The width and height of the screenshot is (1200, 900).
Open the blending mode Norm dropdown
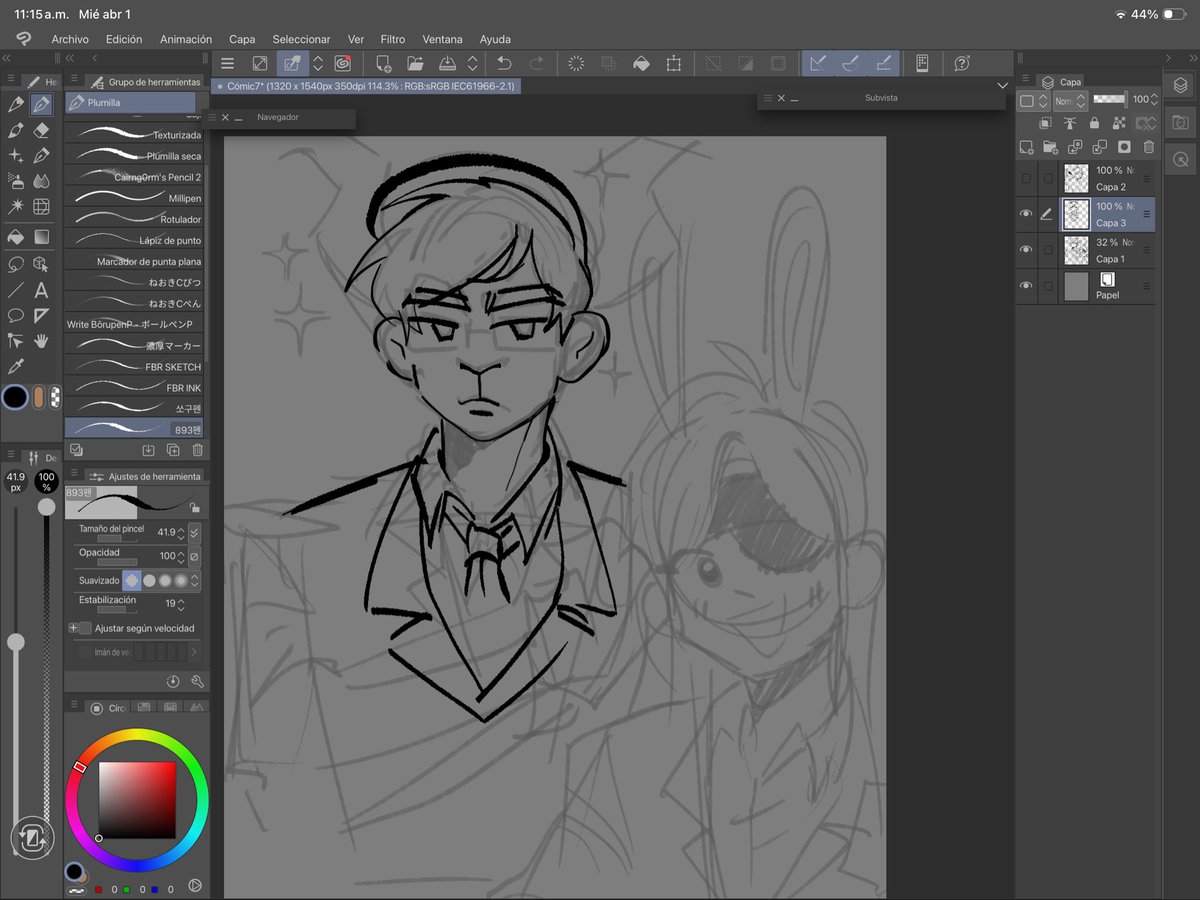1068,100
